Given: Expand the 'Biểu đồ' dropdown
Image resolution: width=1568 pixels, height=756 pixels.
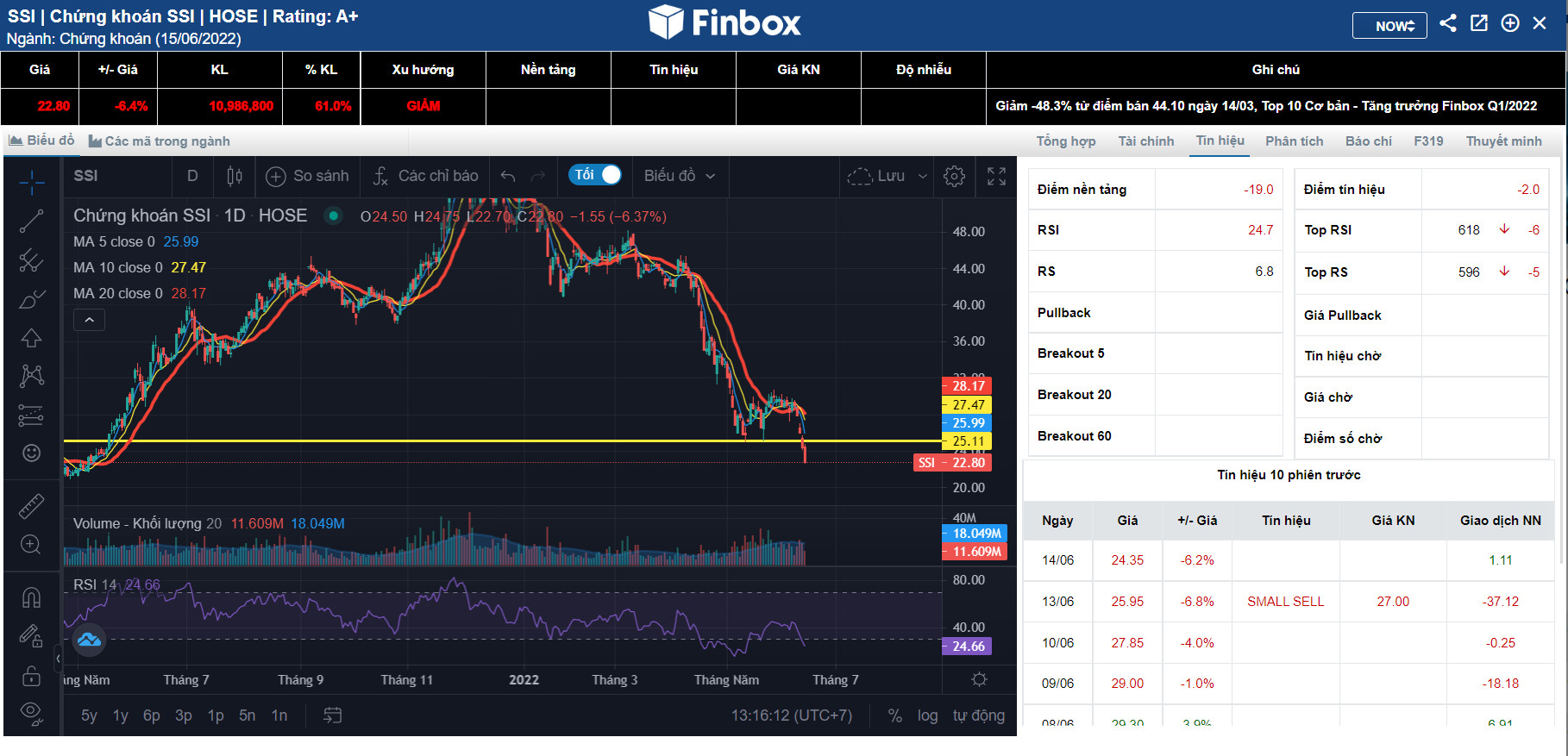Looking at the screenshot, I should coord(680,176).
